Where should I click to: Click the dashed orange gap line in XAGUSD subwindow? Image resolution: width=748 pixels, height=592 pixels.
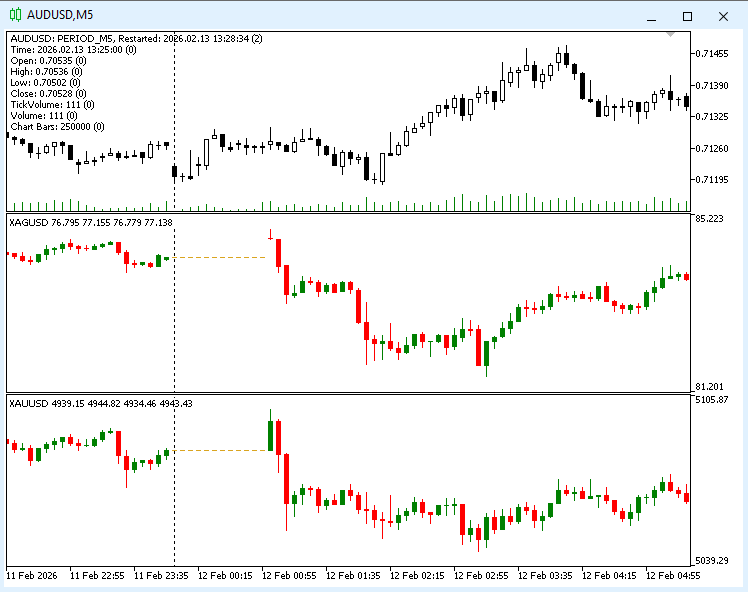(218, 258)
